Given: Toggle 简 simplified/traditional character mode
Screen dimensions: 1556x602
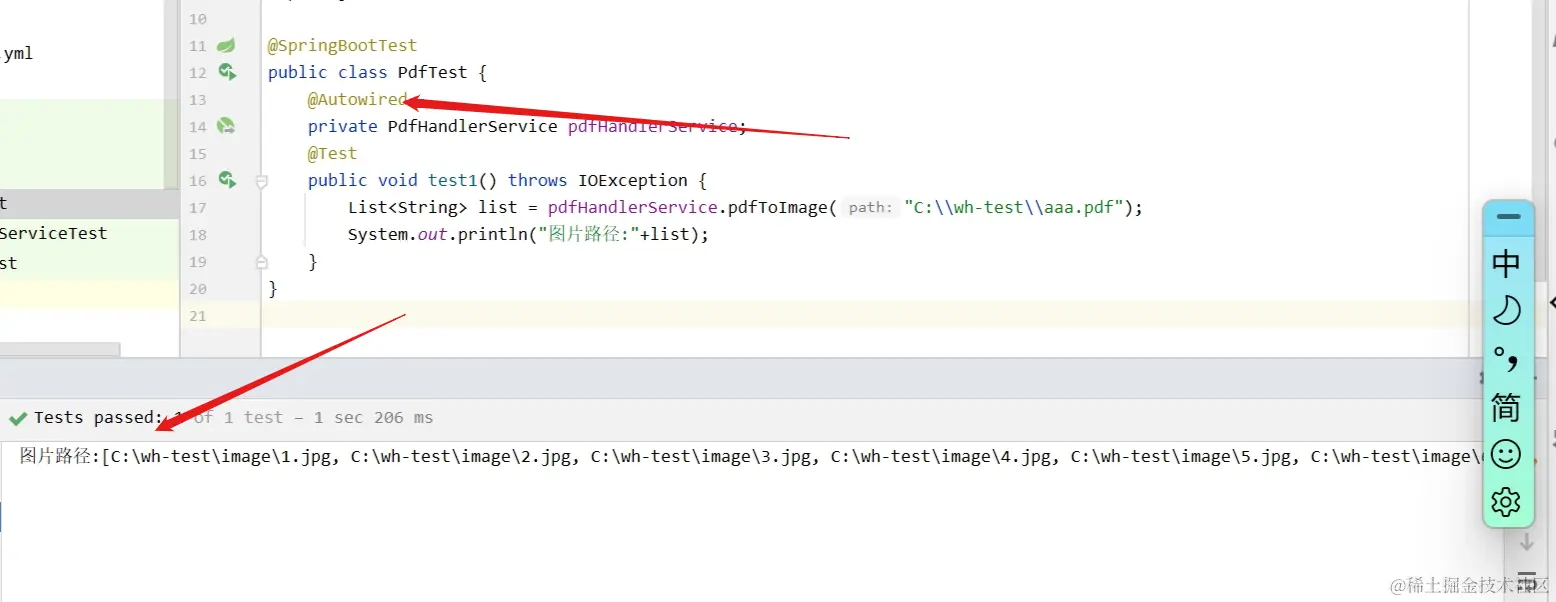Looking at the screenshot, I should point(1506,407).
